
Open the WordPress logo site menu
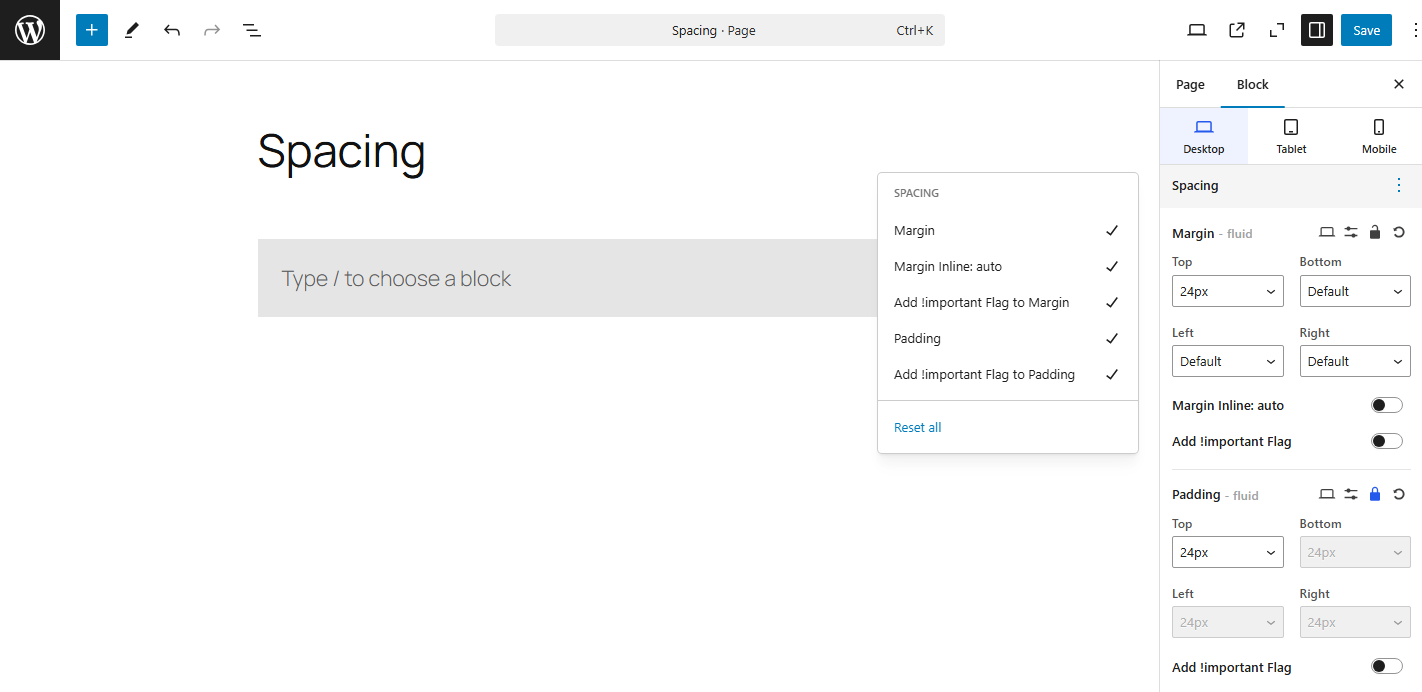(30, 30)
